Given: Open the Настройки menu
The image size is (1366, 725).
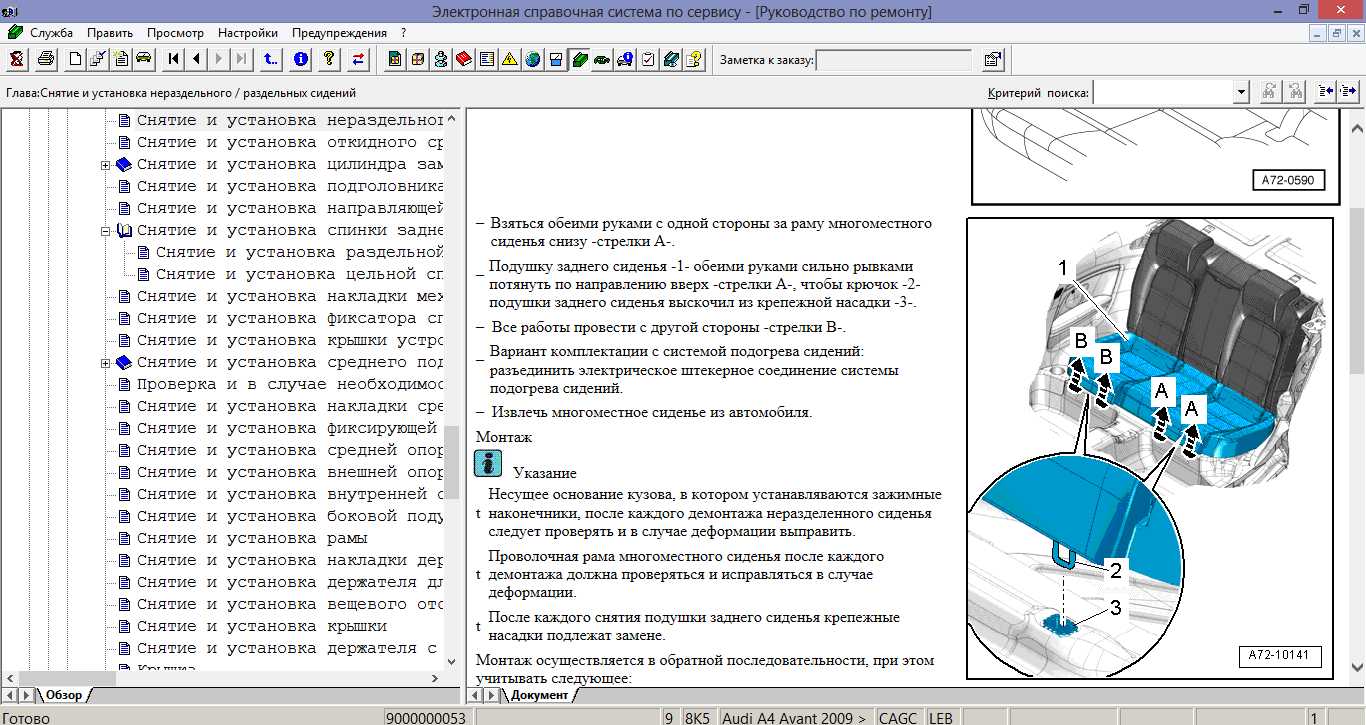Looking at the screenshot, I should pyautogui.click(x=249, y=33).
